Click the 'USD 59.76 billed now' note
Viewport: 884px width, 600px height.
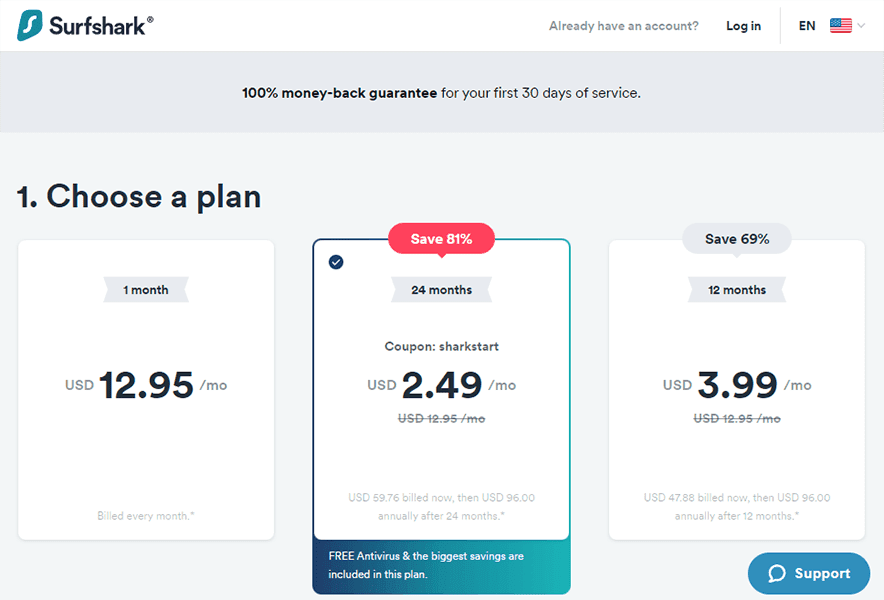pos(441,506)
